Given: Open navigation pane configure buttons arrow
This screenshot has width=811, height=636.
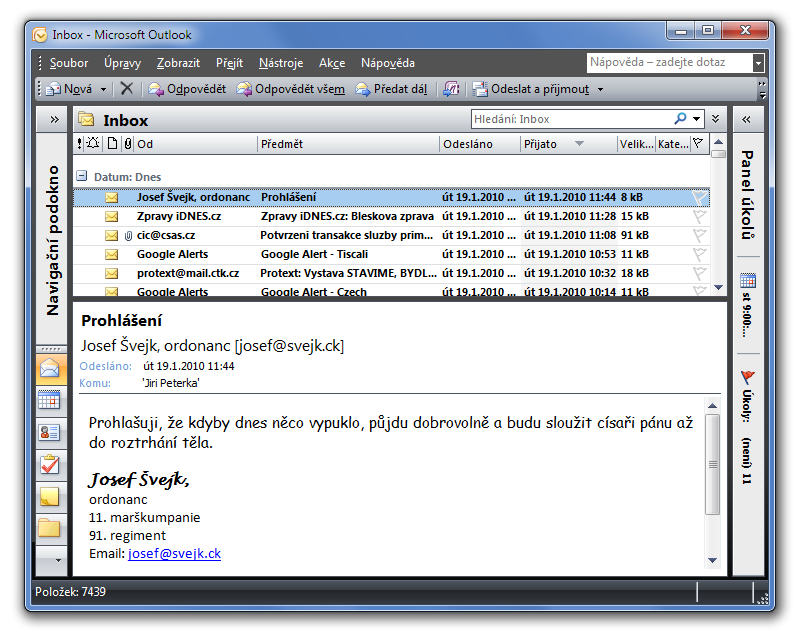Looking at the screenshot, I should 58,561.
